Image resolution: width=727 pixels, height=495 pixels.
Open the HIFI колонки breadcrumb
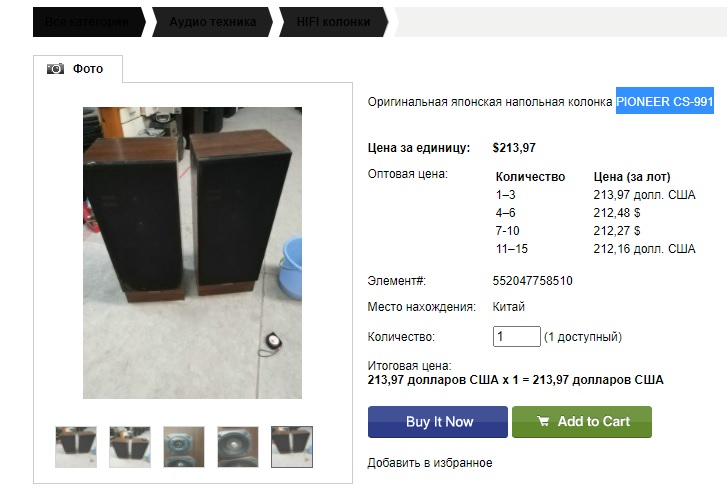[x=333, y=22]
